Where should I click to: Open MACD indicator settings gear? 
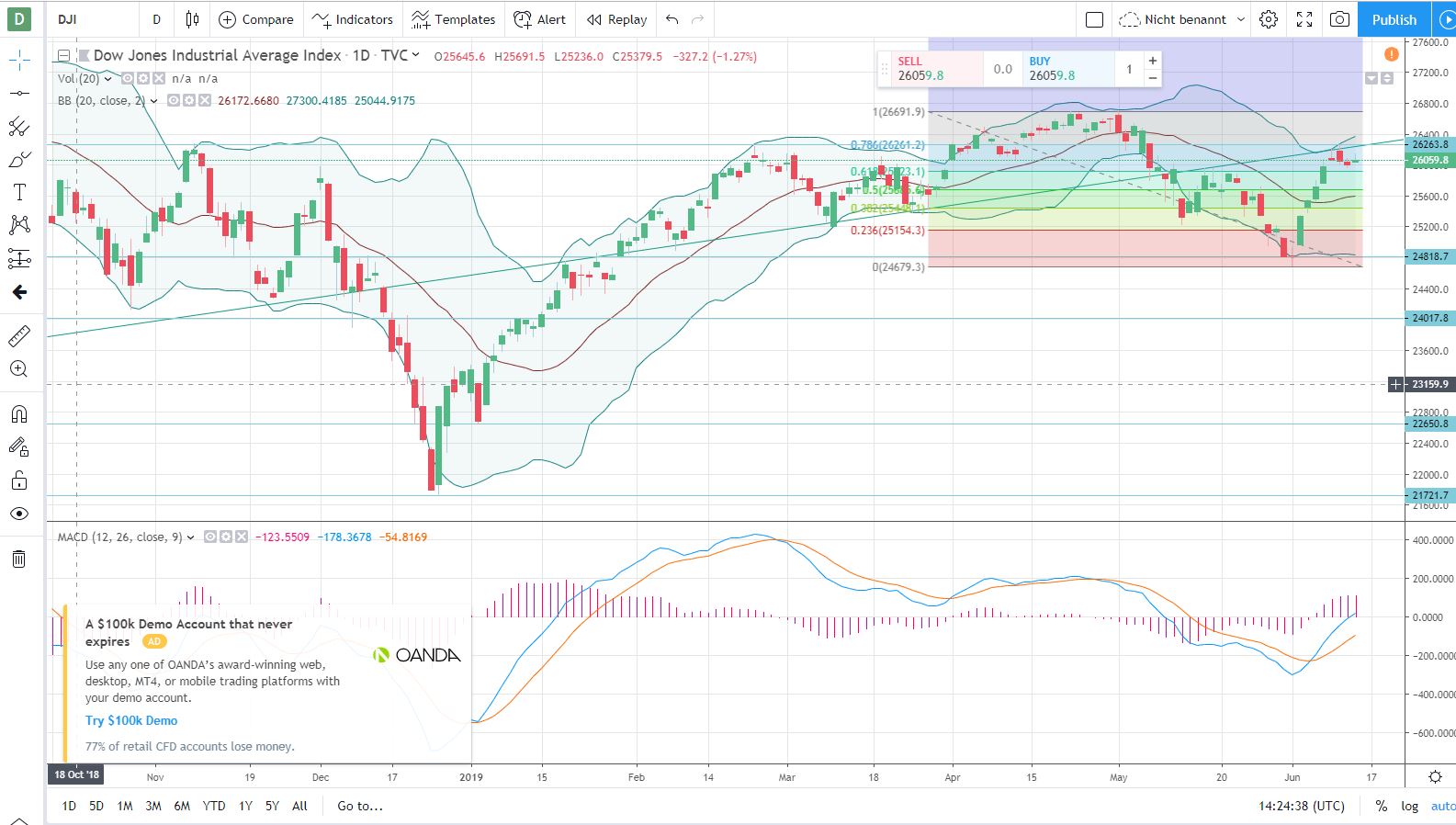click(226, 537)
